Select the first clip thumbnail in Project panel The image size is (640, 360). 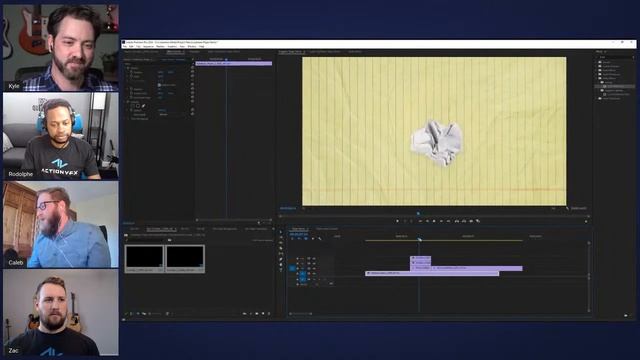pyautogui.click(x=144, y=259)
